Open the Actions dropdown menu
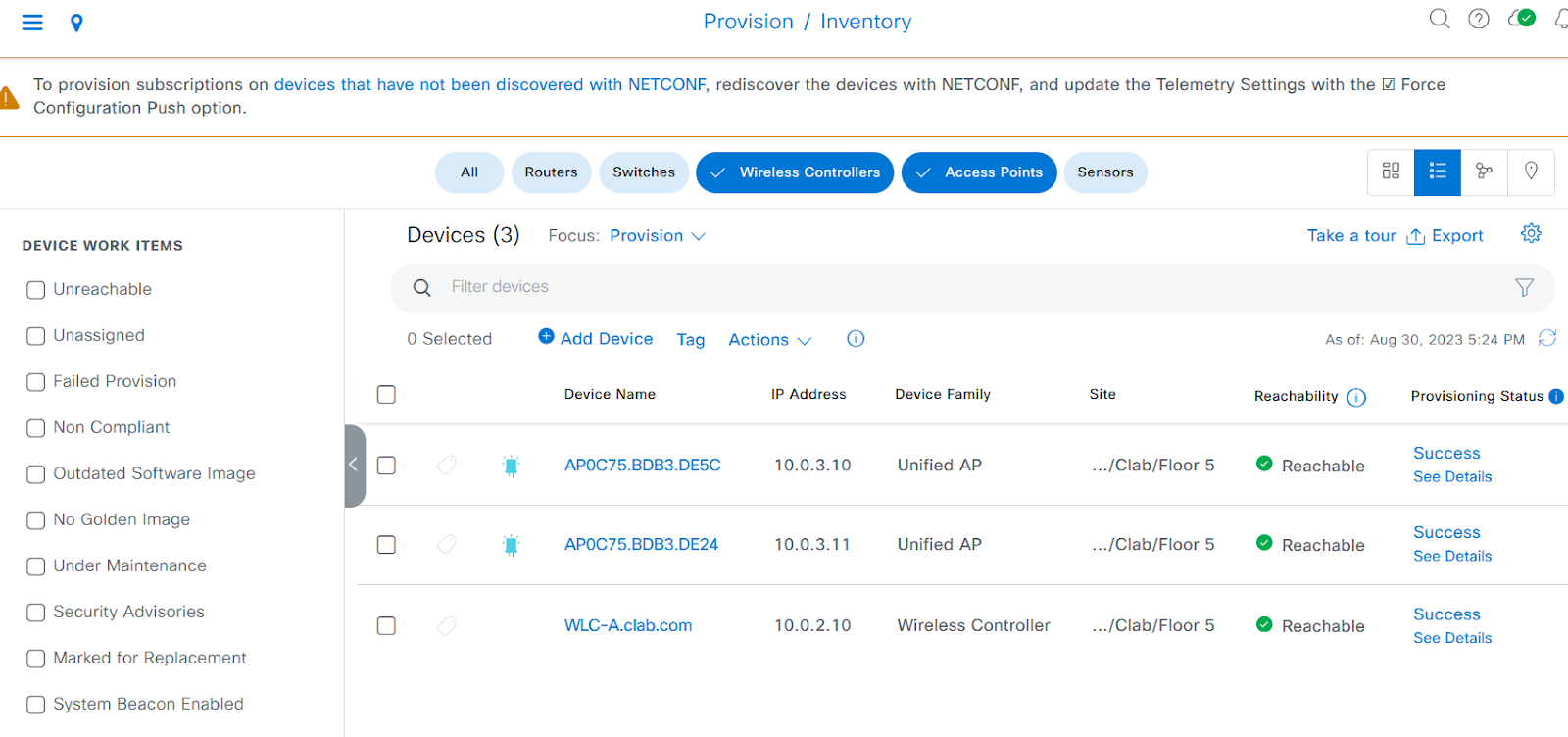 (770, 340)
